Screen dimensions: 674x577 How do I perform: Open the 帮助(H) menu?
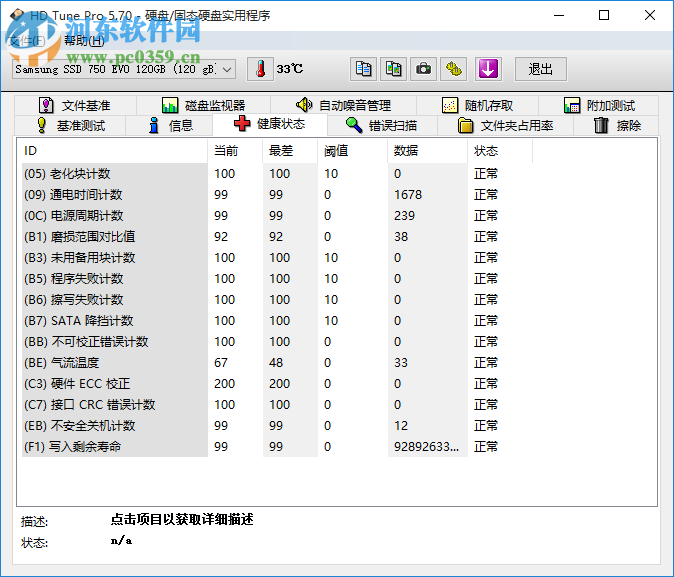84,41
